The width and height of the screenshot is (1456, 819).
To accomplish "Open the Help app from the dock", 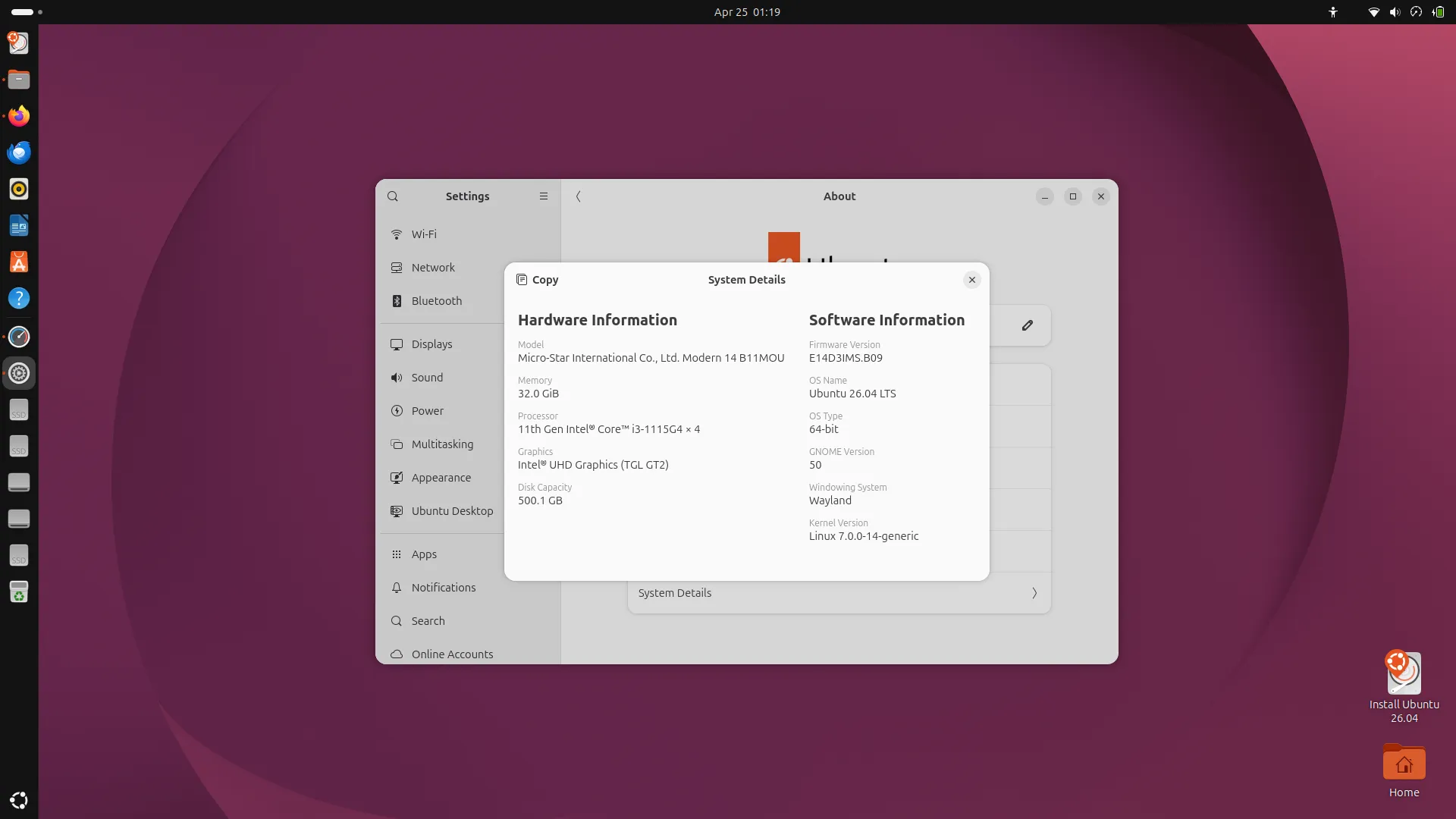I will 19,298.
